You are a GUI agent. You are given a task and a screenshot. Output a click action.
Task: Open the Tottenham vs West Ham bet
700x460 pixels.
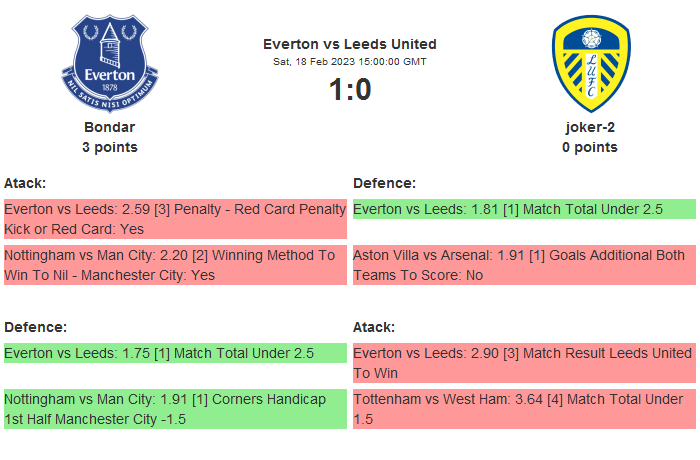click(524, 409)
